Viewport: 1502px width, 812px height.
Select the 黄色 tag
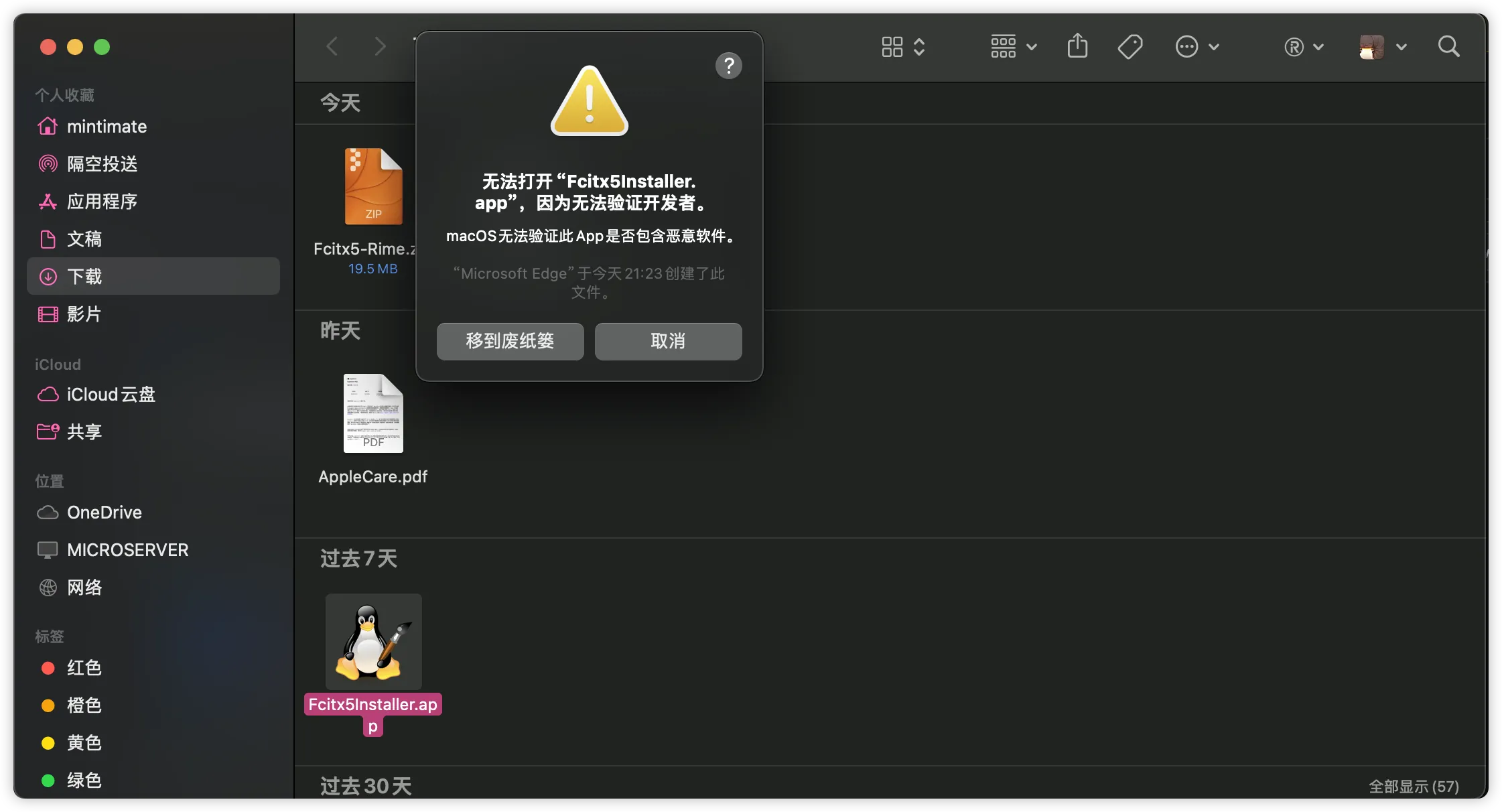click(153, 743)
